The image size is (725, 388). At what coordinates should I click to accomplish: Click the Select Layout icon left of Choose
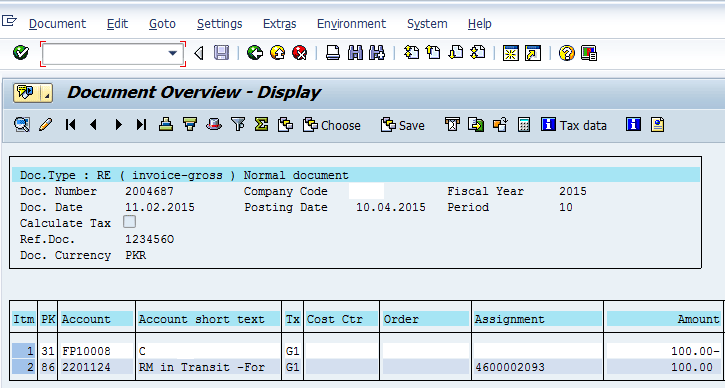point(286,124)
